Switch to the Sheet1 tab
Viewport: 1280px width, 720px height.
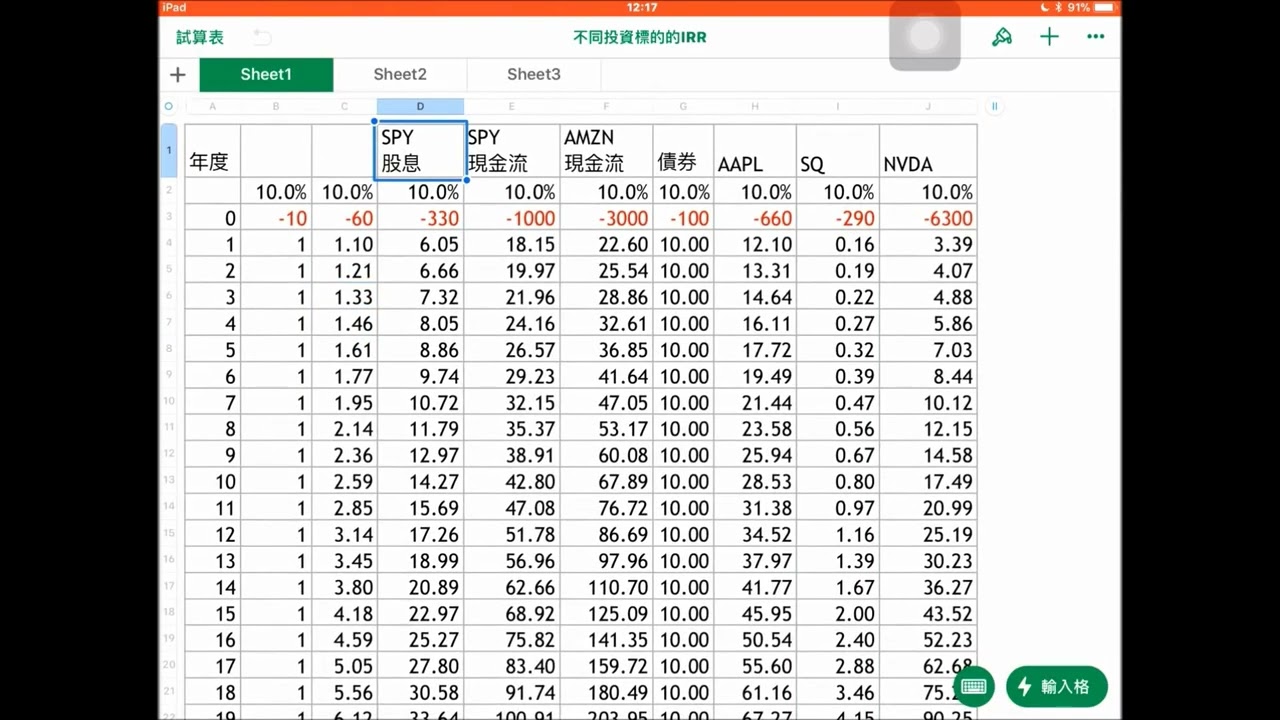pyautogui.click(x=266, y=74)
